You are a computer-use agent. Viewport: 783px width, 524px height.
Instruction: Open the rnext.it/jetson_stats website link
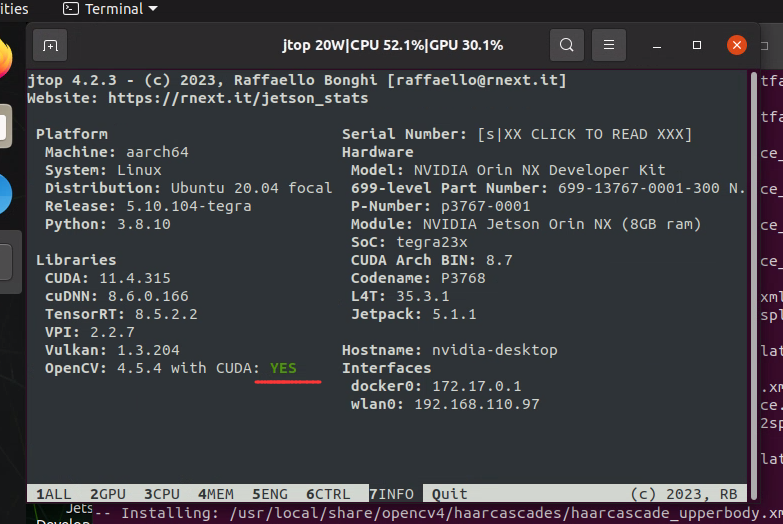(238, 98)
